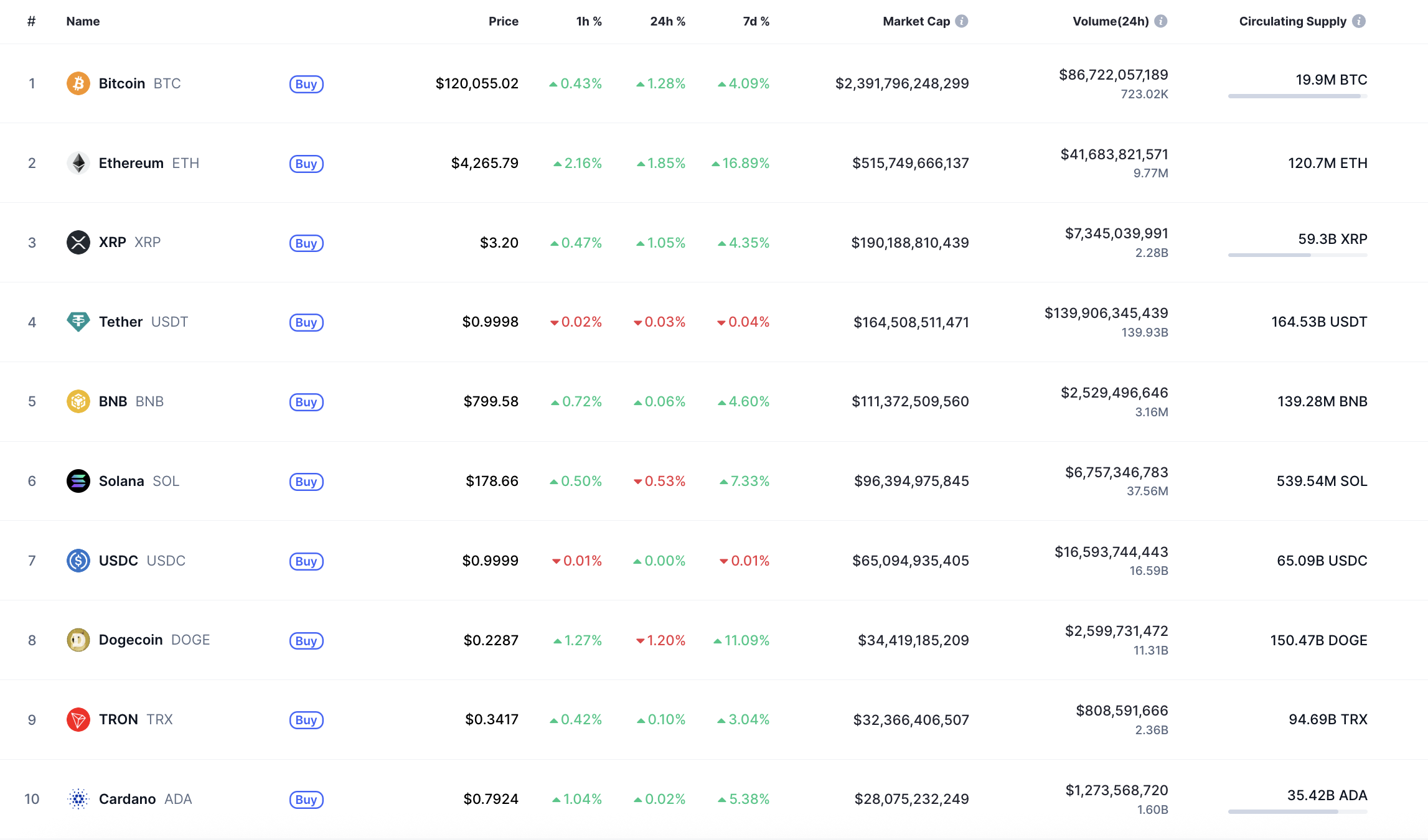Open Volume(24h) info tooltip icon
The height and width of the screenshot is (840, 1428).
1161,21
